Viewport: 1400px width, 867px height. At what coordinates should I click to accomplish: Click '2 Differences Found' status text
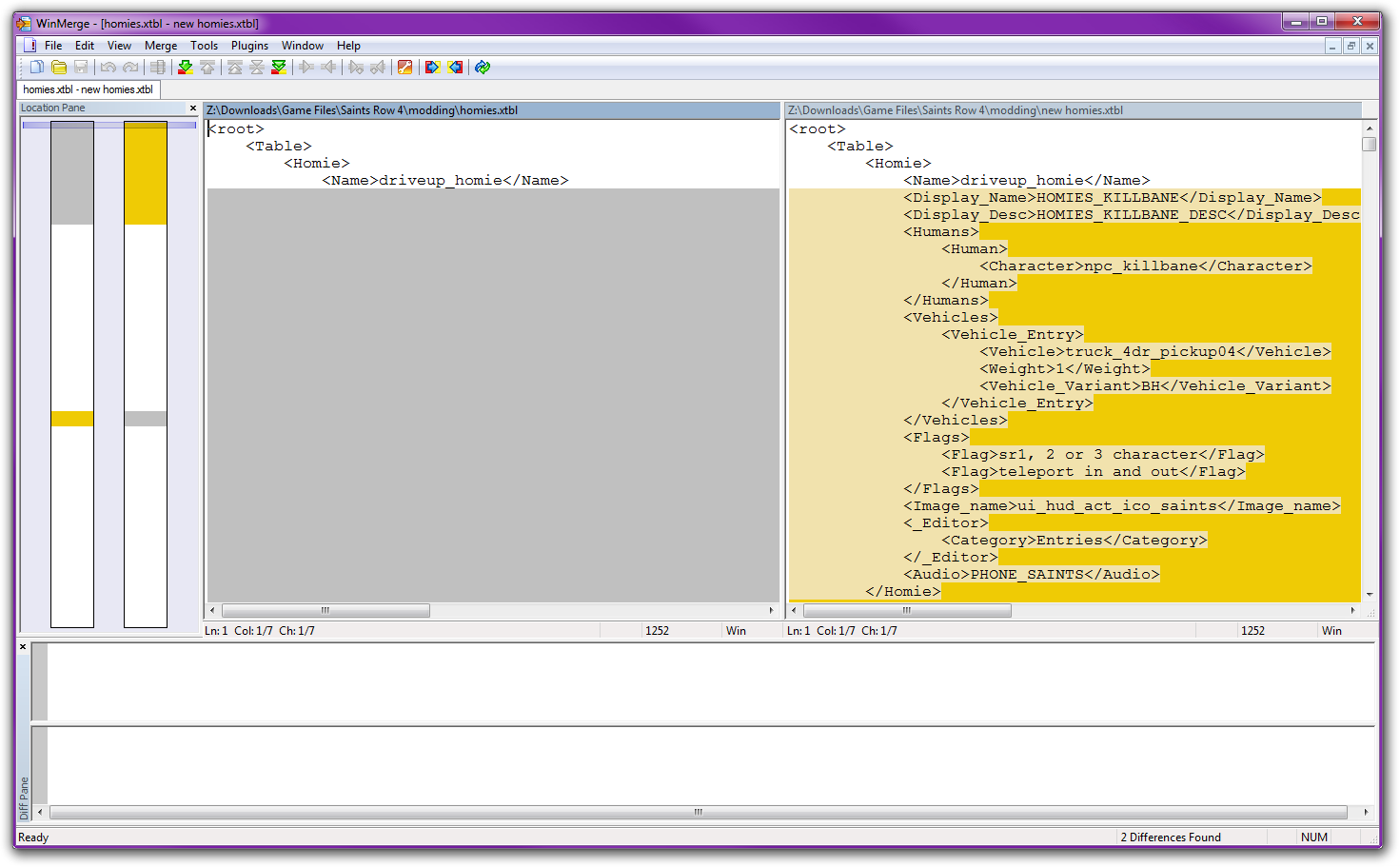tap(1171, 837)
